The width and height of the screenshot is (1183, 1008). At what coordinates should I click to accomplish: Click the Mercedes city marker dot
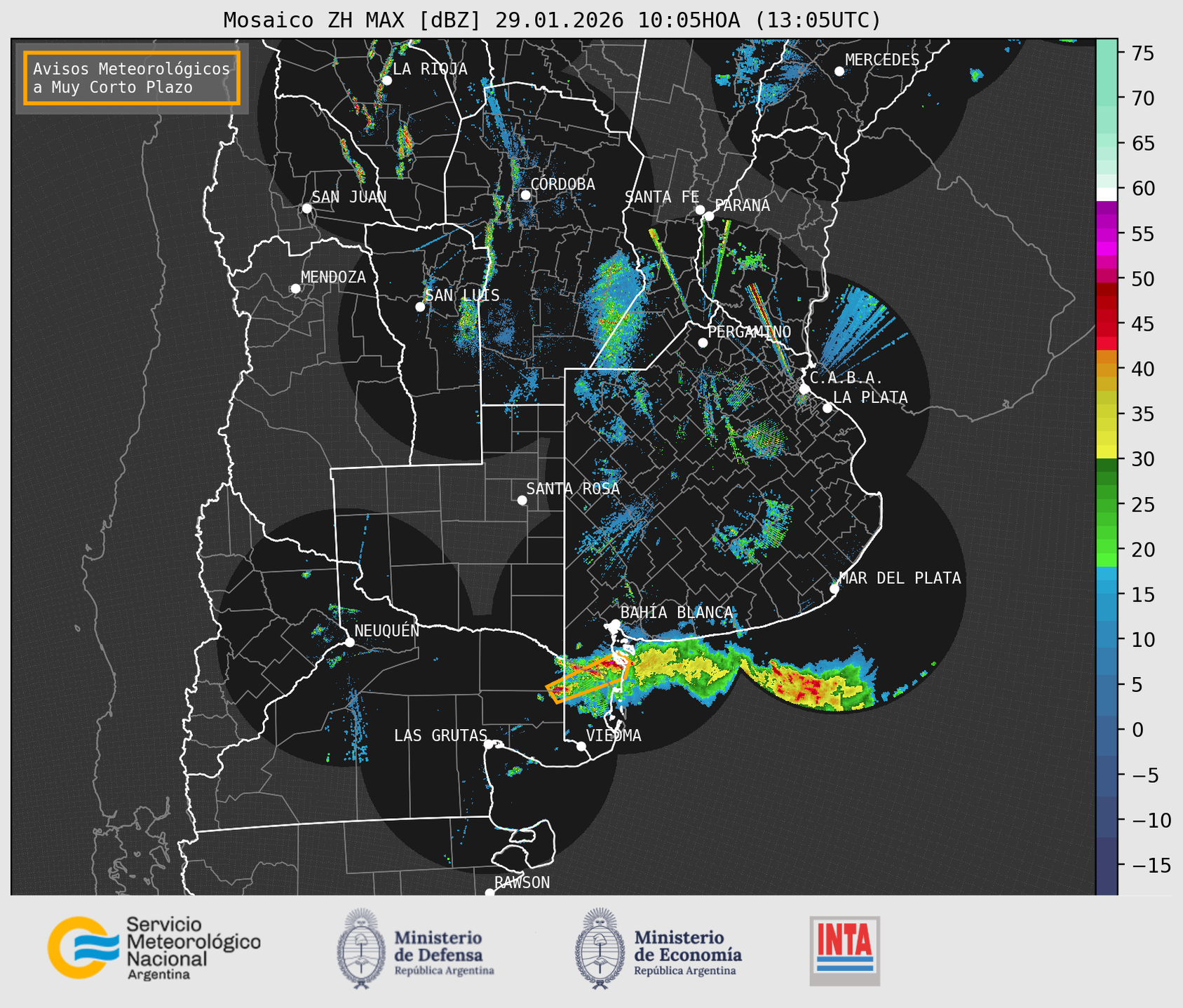(x=839, y=71)
